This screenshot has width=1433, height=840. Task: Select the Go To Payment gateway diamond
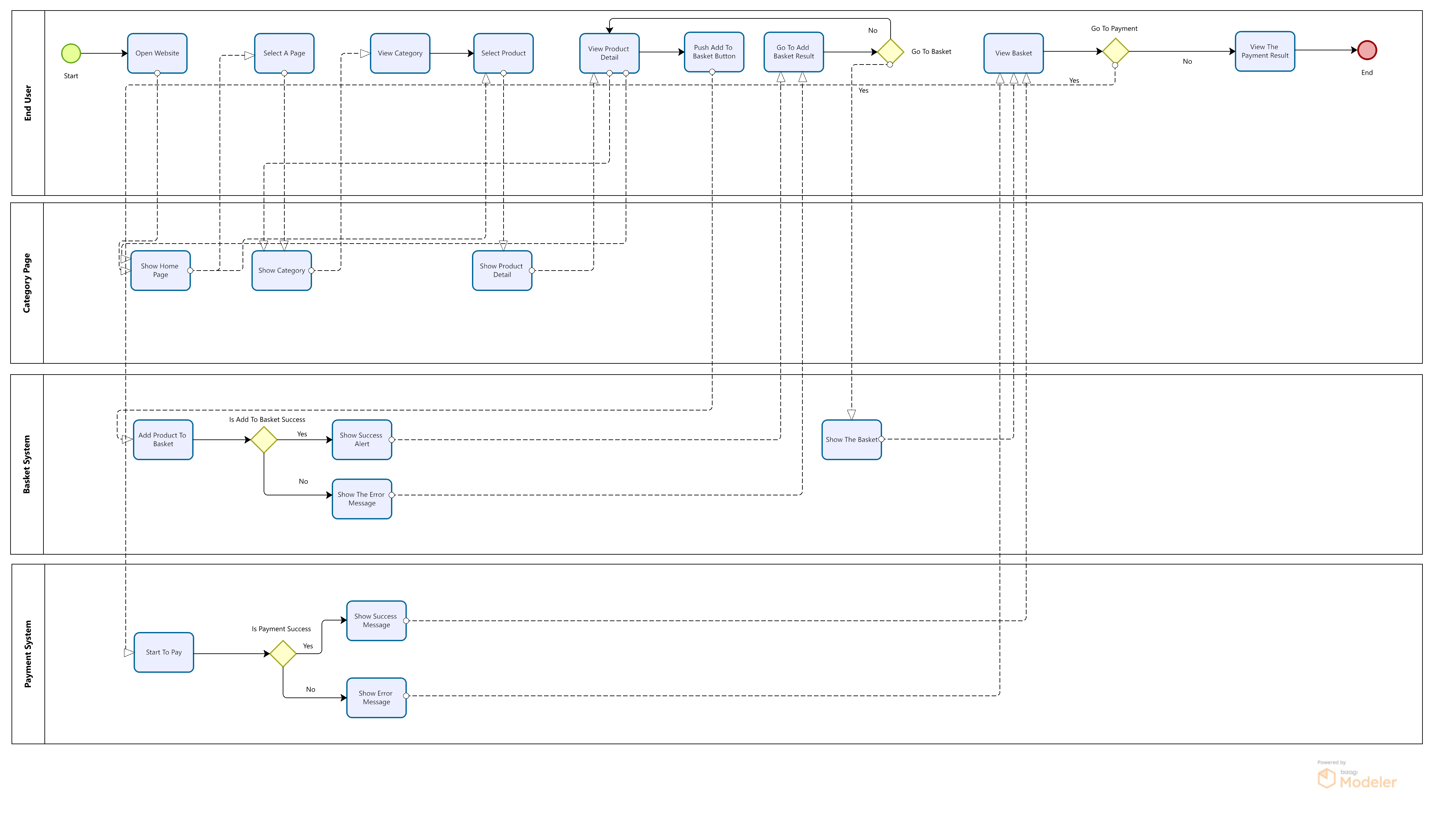pyautogui.click(x=1115, y=51)
